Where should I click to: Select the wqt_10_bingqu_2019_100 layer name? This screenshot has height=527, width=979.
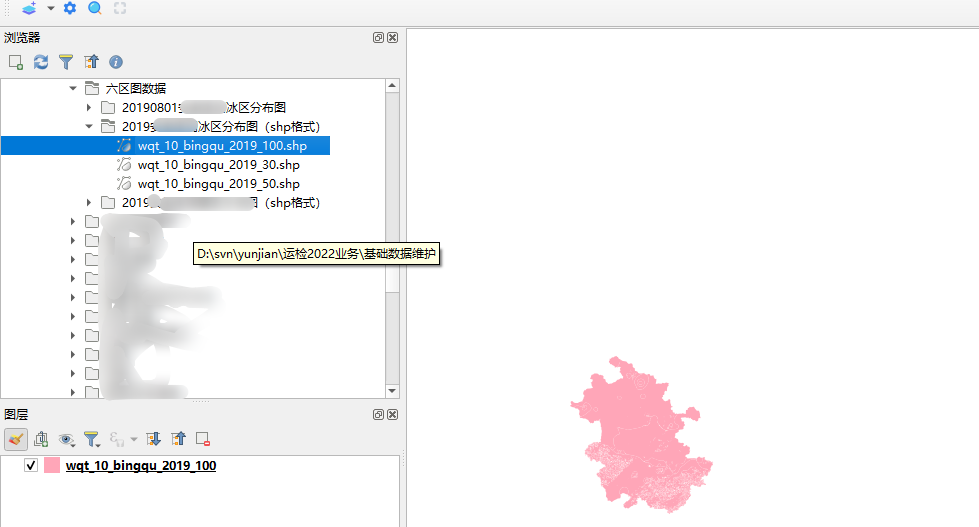point(141,466)
